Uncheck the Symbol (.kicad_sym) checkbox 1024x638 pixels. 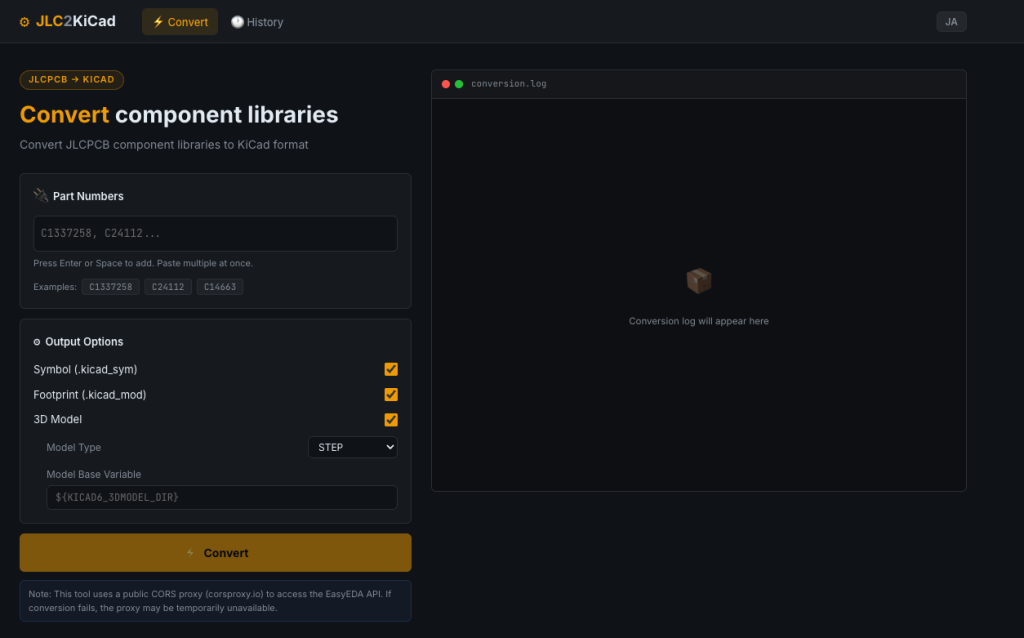coord(391,370)
